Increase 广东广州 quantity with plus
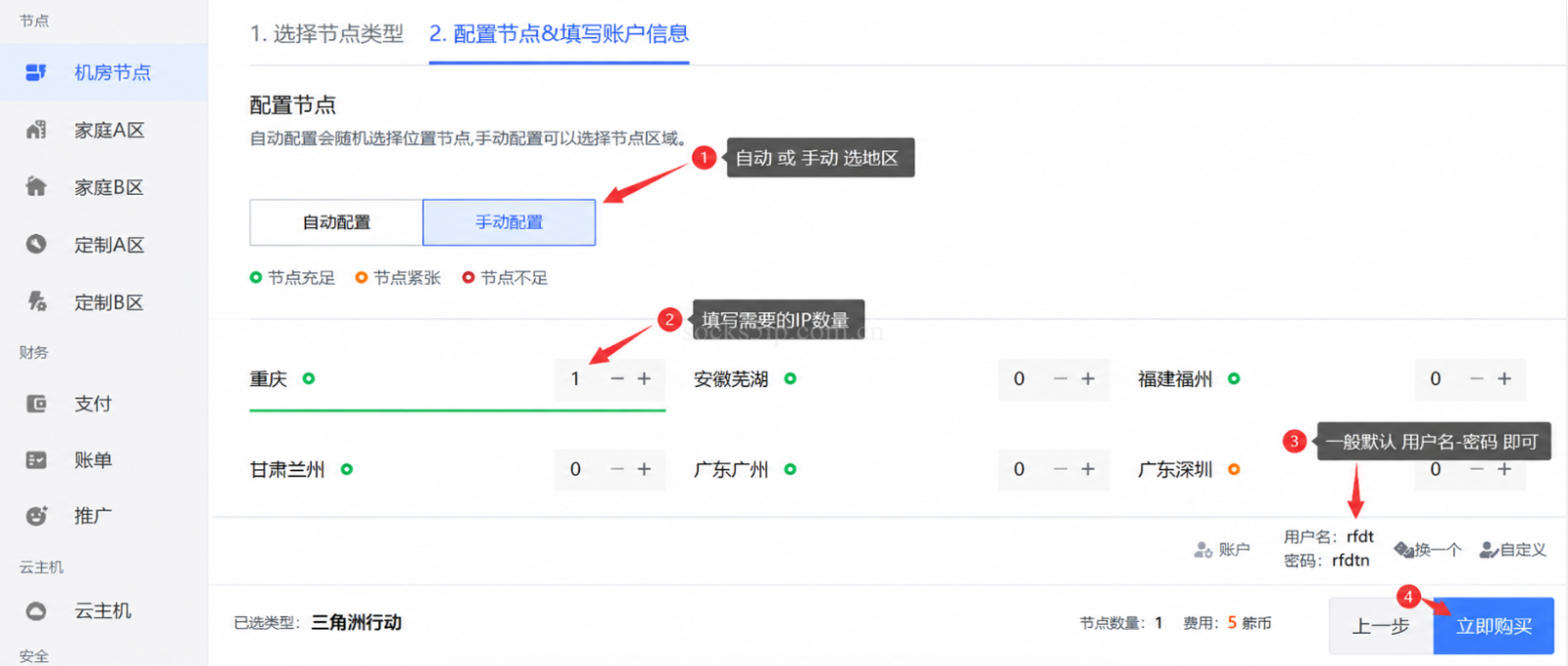This screenshot has width=1568, height=666. coord(1088,469)
